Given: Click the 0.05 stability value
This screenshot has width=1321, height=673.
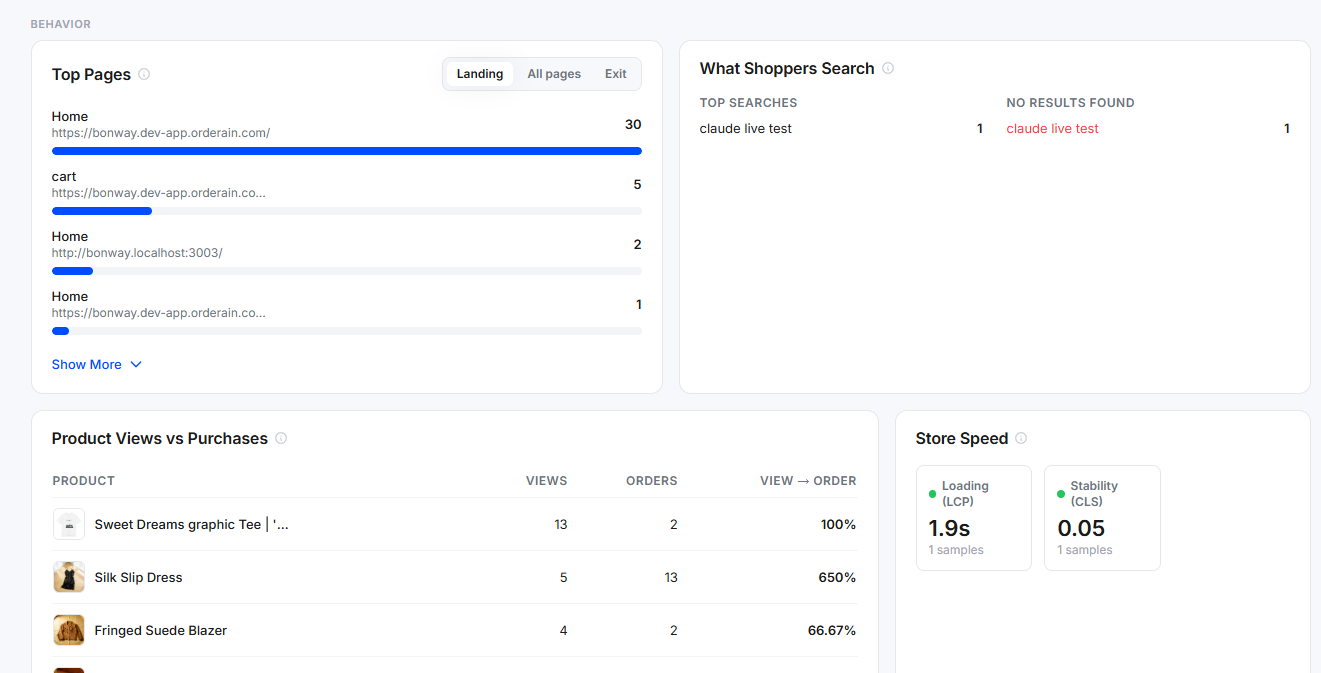Looking at the screenshot, I should (x=1081, y=528).
